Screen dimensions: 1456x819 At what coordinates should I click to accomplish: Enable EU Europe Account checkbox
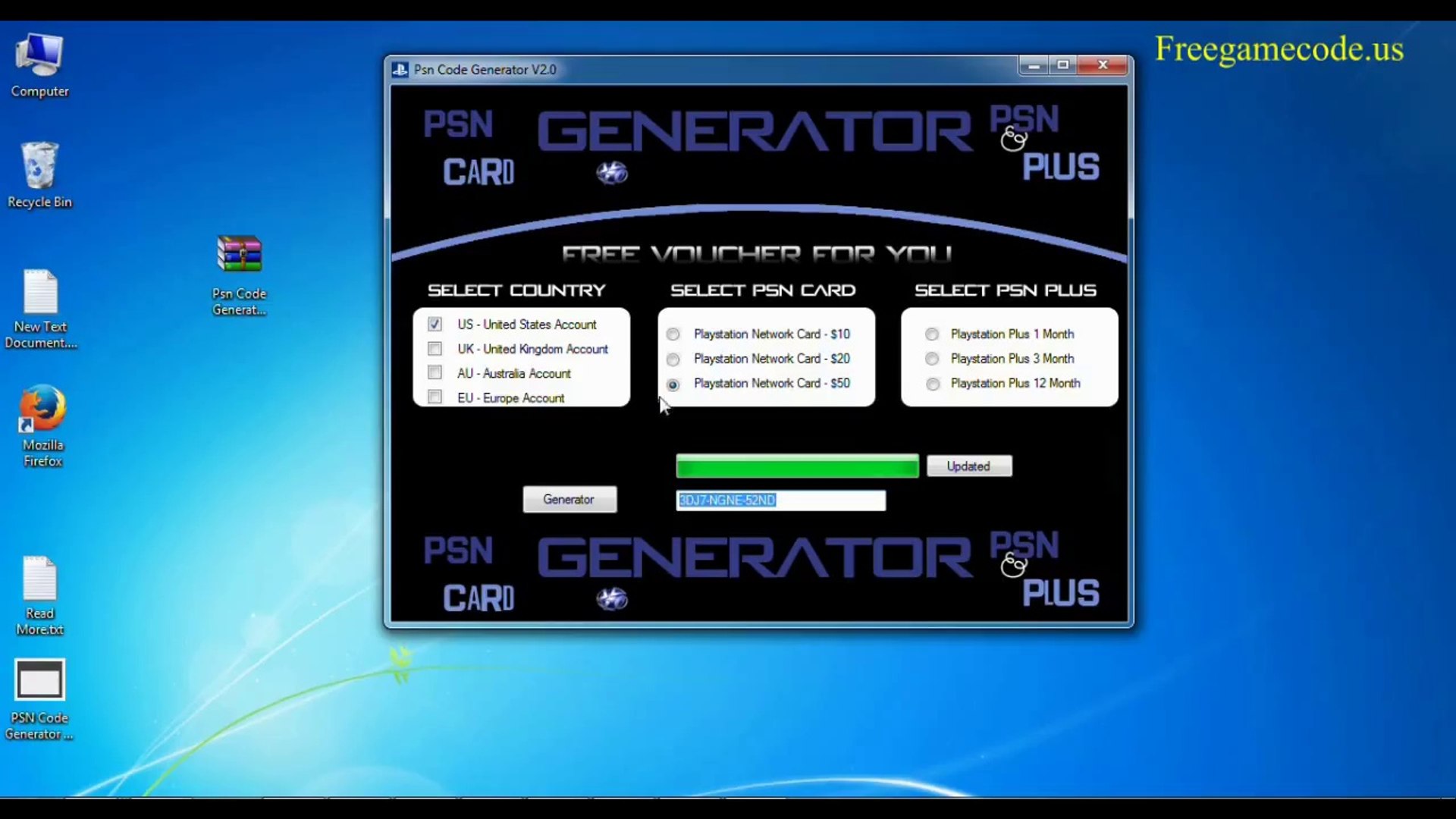(435, 397)
